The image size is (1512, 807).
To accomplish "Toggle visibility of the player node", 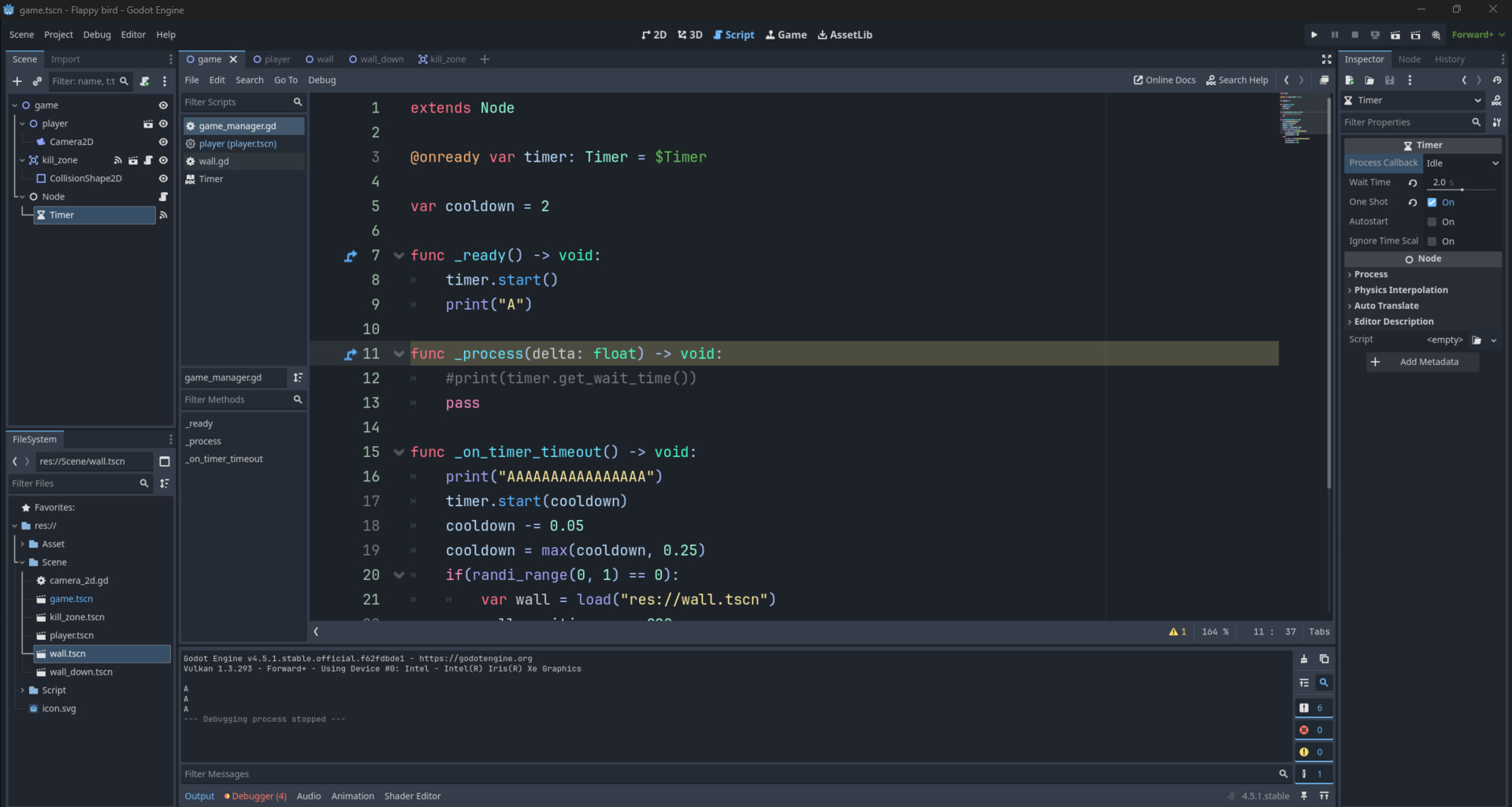I will (x=163, y=124).
